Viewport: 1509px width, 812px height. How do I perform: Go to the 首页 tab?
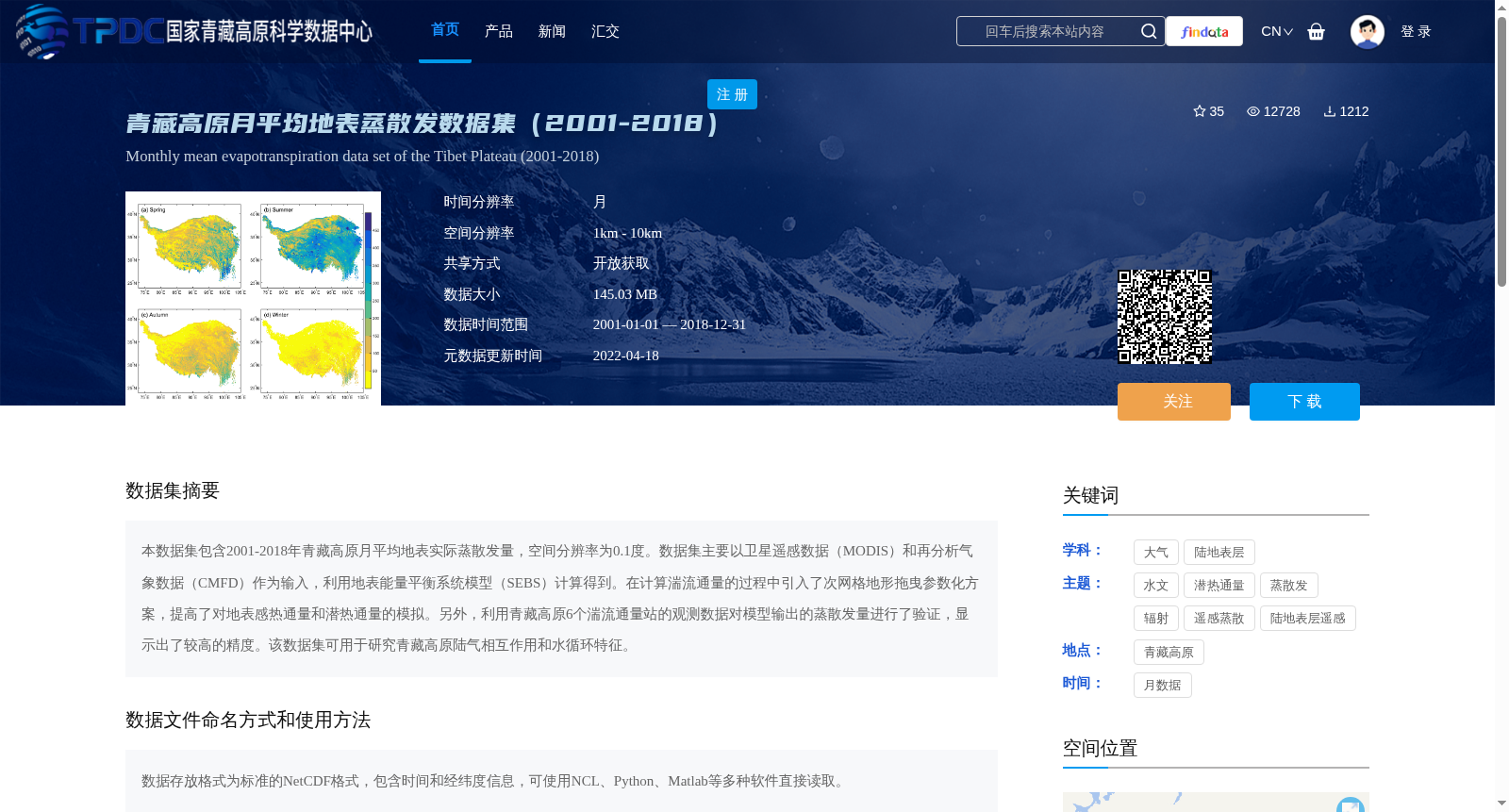(445, 30)
